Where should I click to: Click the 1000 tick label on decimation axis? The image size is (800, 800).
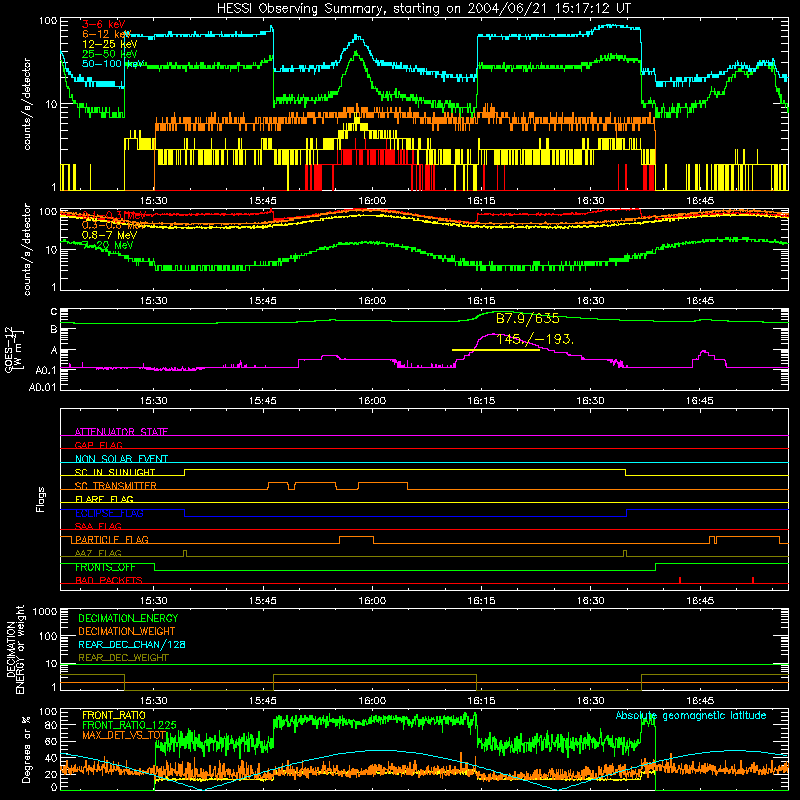[x=45, y=612]
